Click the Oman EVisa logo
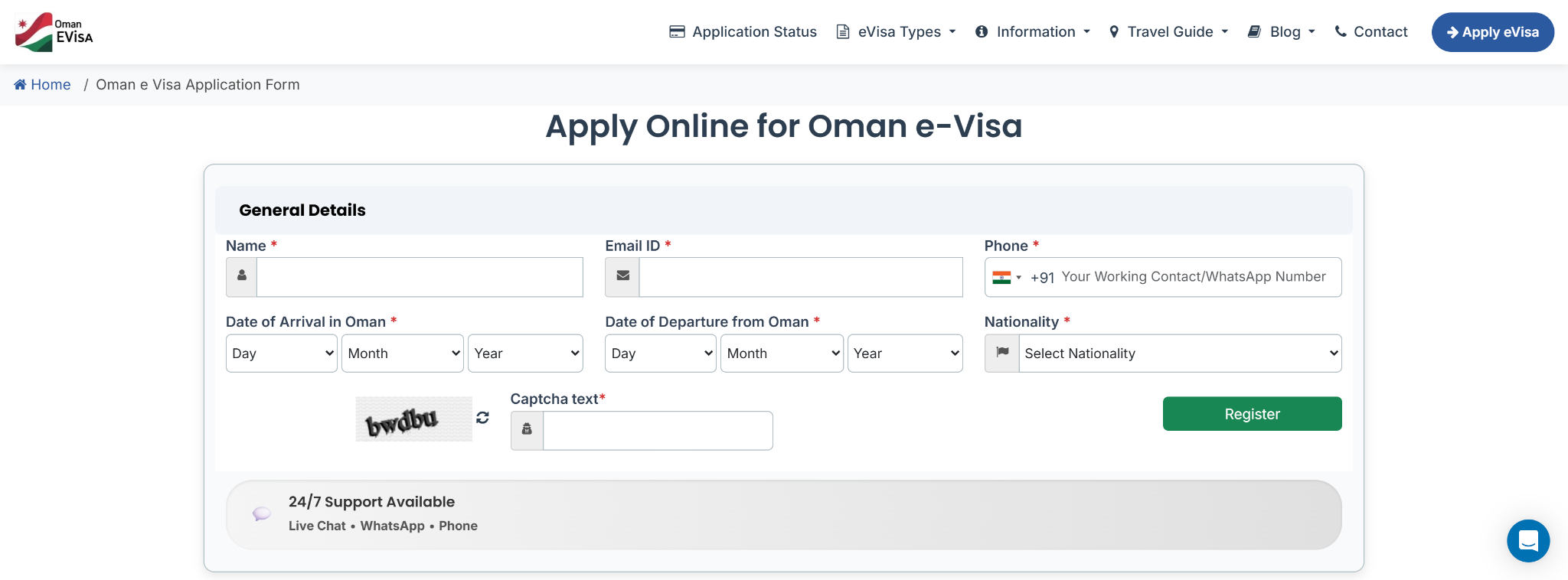This screenshot has height=580, width=1568. coord(54,32)
